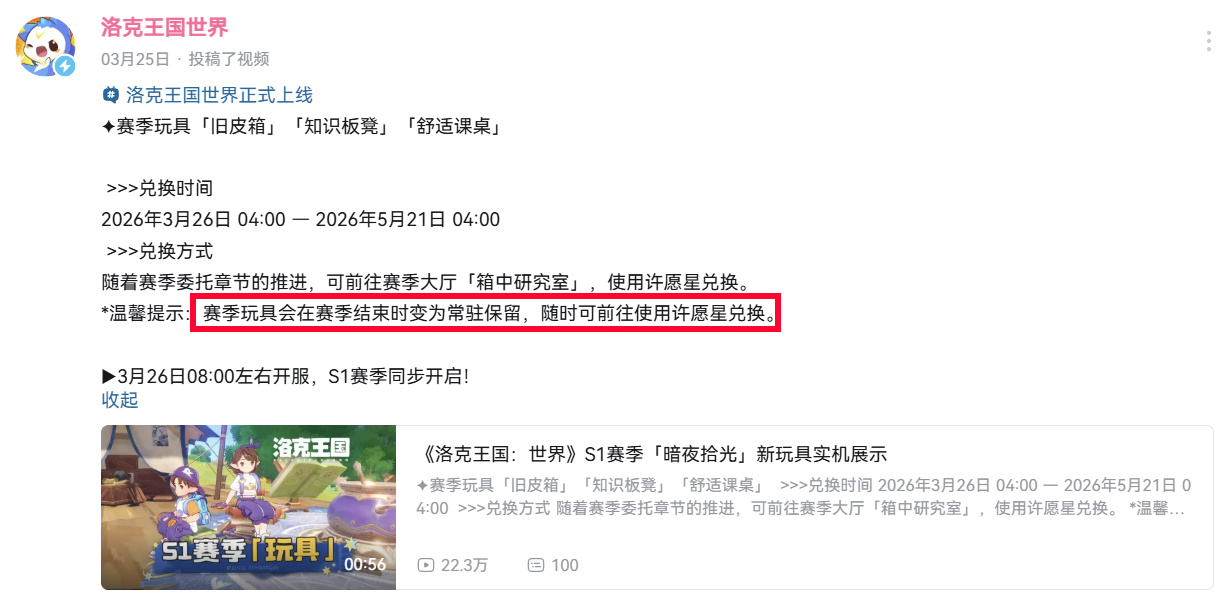This screenshot has width=1222, height=595.
Task: Click the ▶3月26日08:00左右开服 line
Action: (x=285, y=377)
